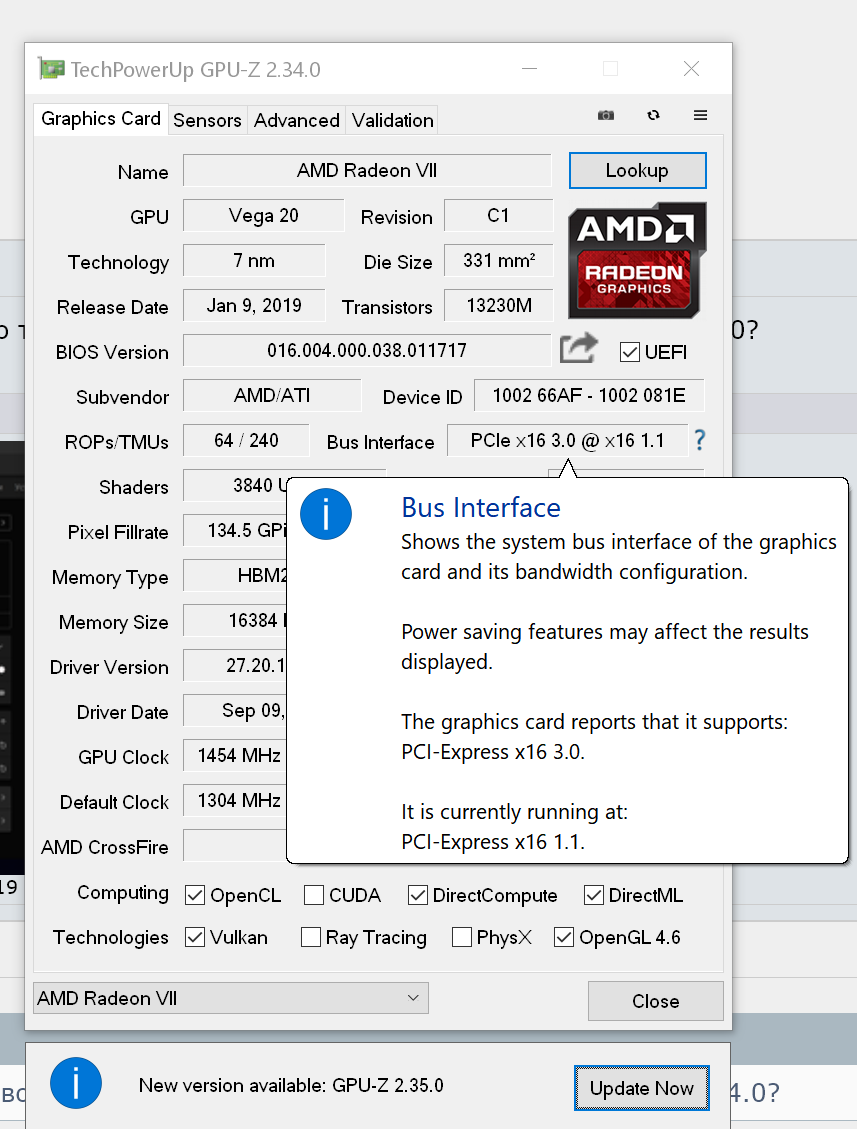Image resolution: width=857 pixels, height=1129 pixels.
Task: Click the Update Now button
Action: 642,1088
